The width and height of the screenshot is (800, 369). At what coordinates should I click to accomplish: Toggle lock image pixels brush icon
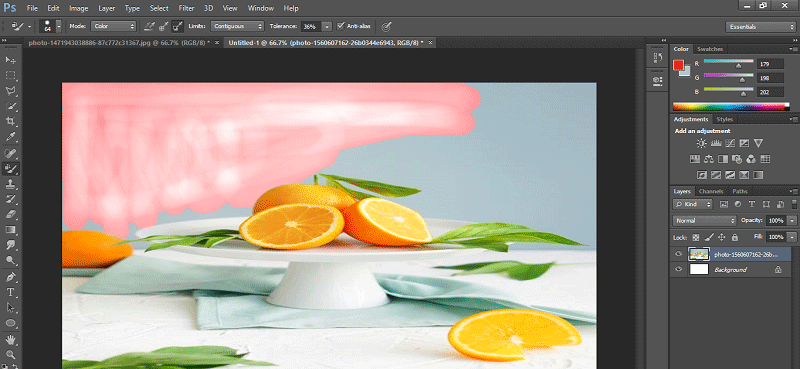(709, 237)
